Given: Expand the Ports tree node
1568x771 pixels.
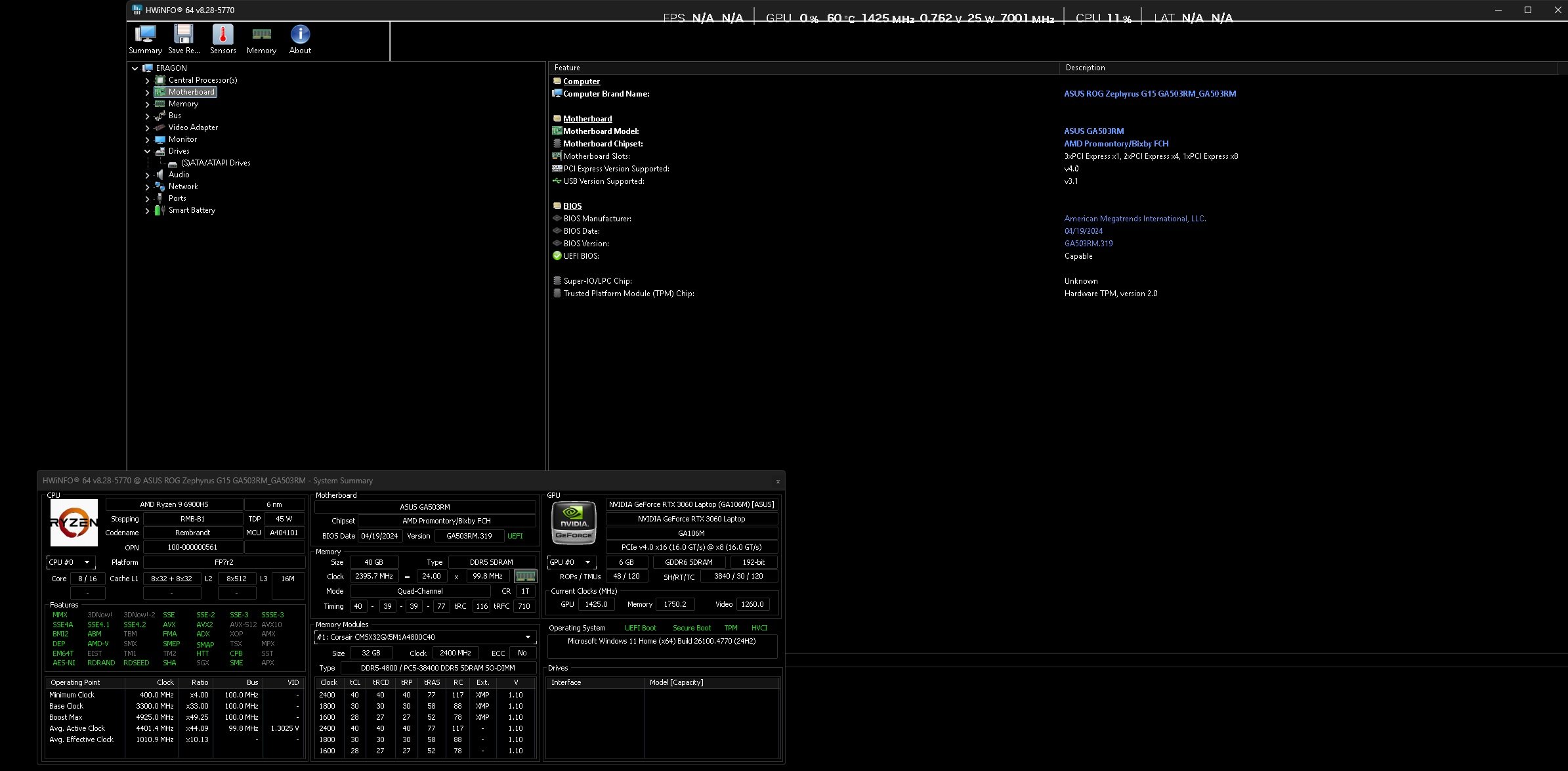Looking at the screenshot, I should [x=147, y=199].
